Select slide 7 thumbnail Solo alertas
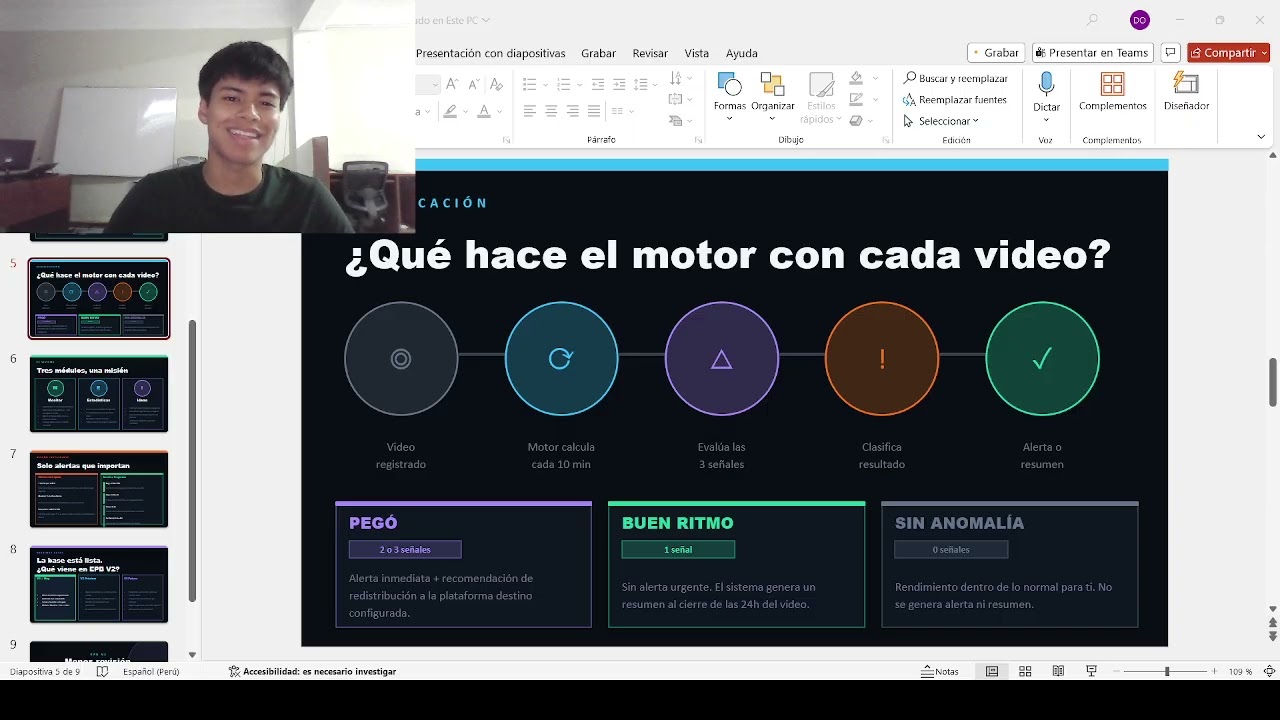 pyautogui.click(x=99, y=489)
